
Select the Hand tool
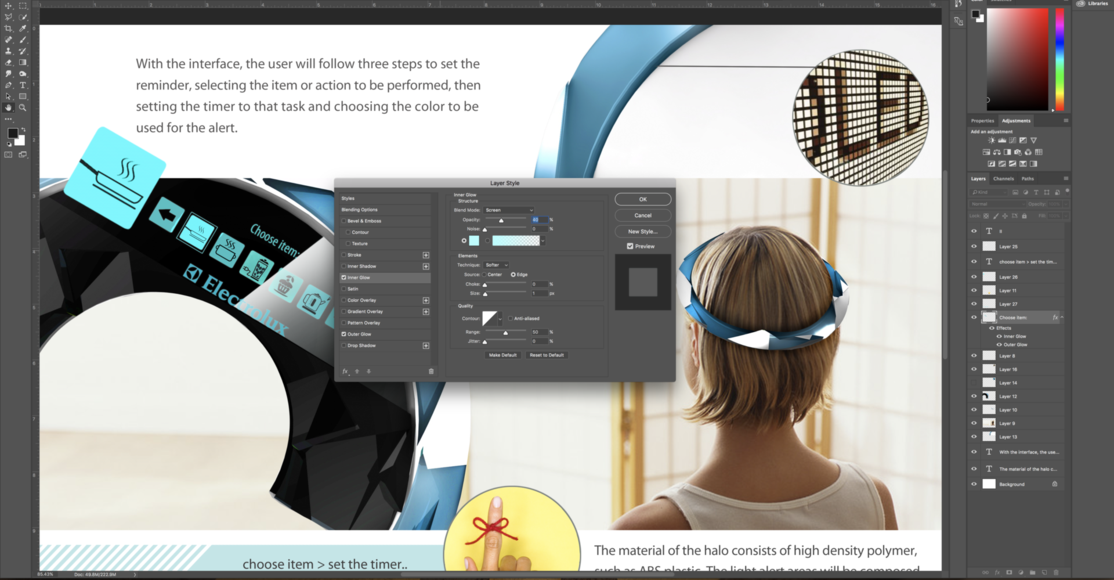(x=9, y=107)
